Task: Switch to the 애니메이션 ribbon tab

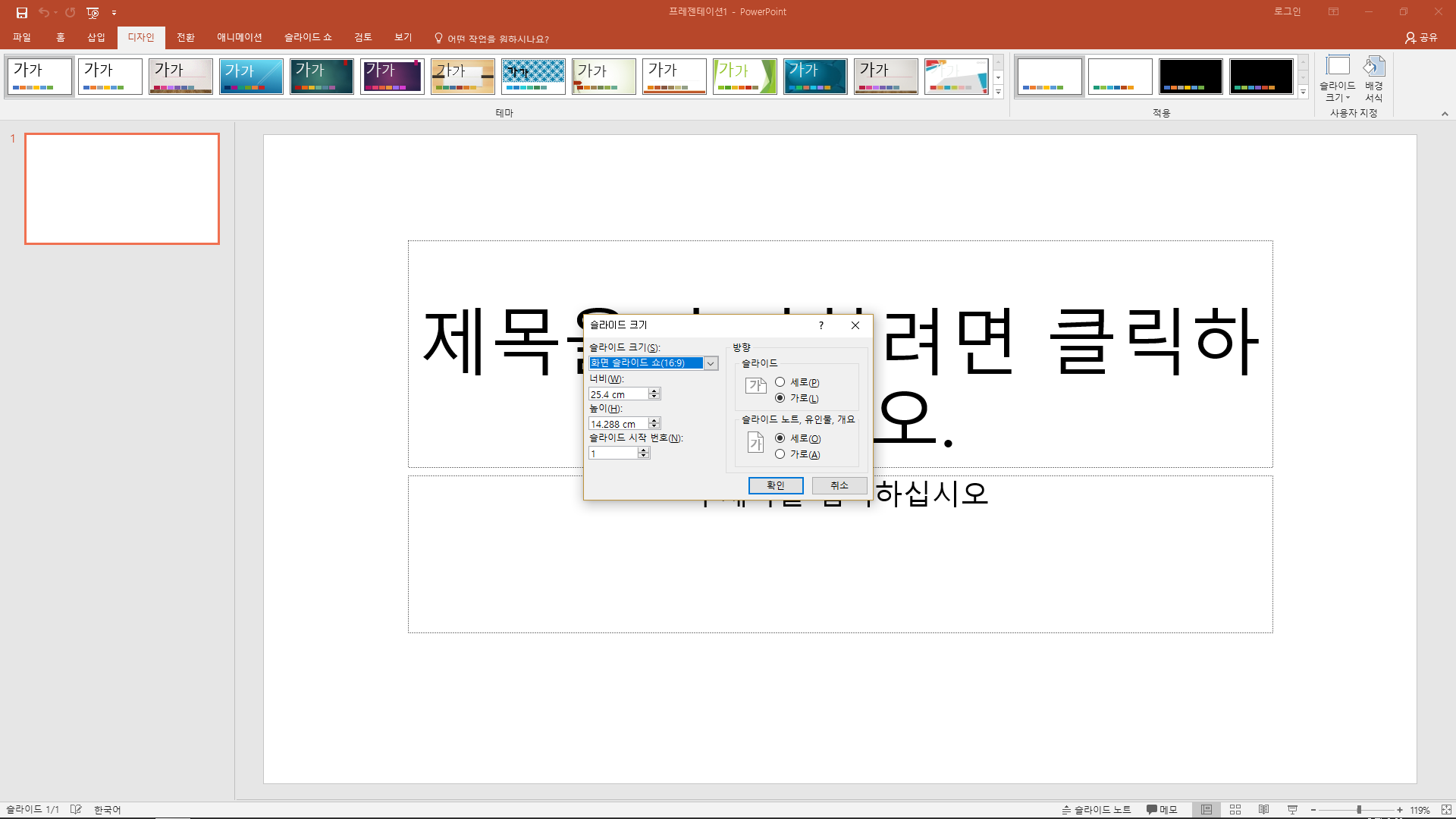Action: (240, 37)
